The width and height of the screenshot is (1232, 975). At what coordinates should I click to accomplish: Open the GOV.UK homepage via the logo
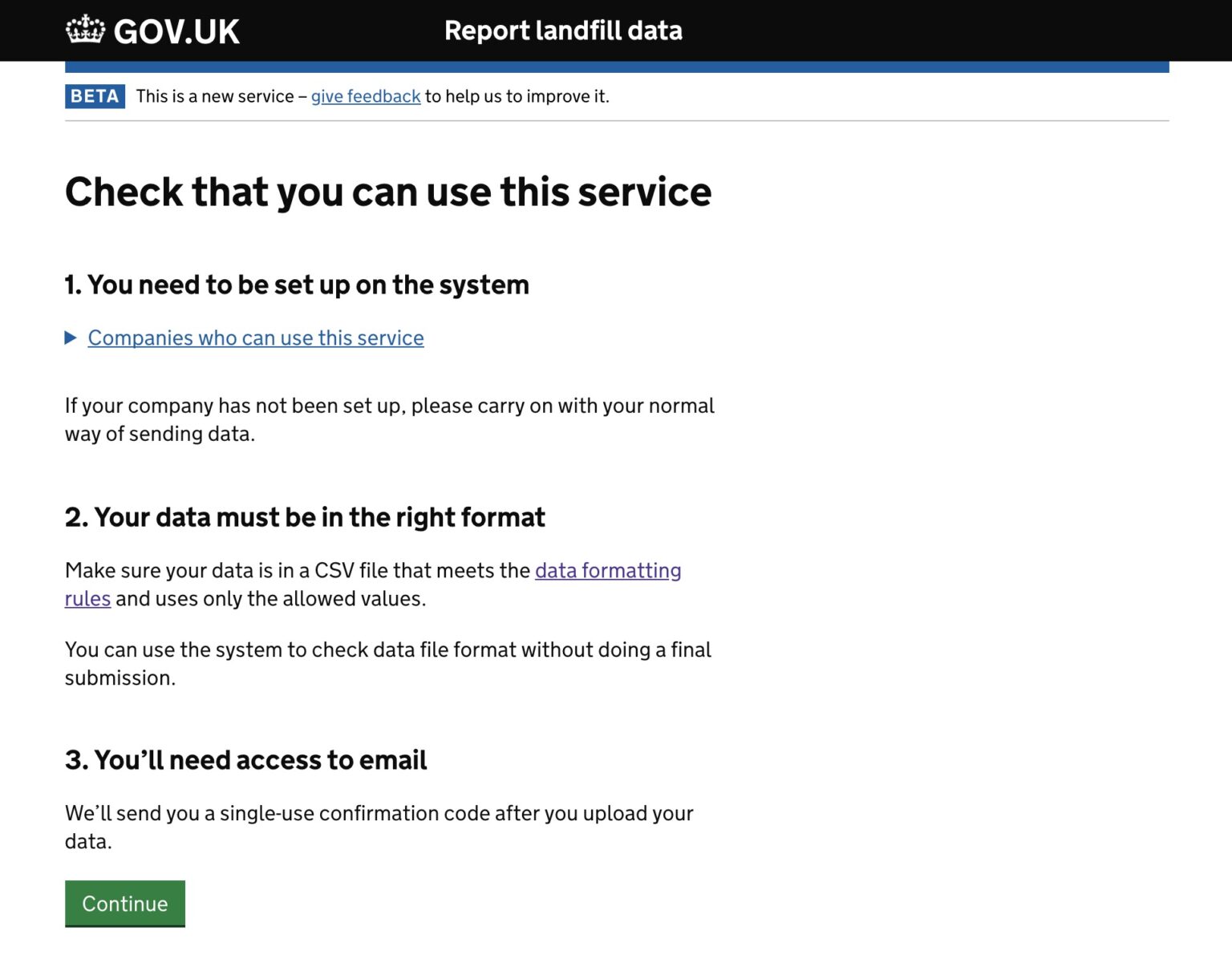point(152,30)
